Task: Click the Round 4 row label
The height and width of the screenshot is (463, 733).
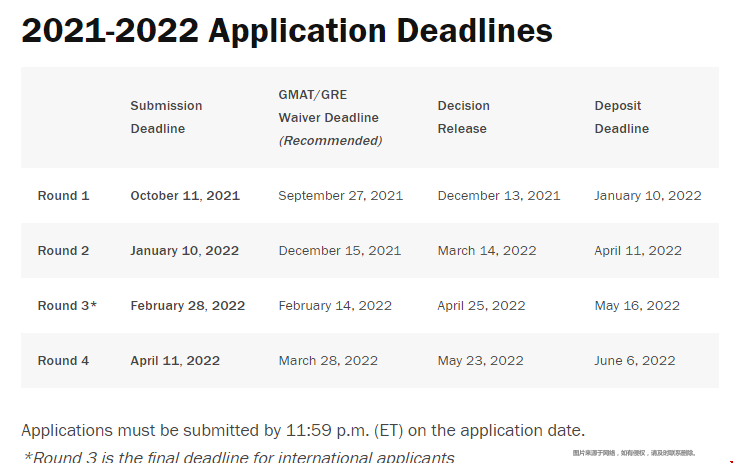Action: pyautogui.click(x=63, y=361)
